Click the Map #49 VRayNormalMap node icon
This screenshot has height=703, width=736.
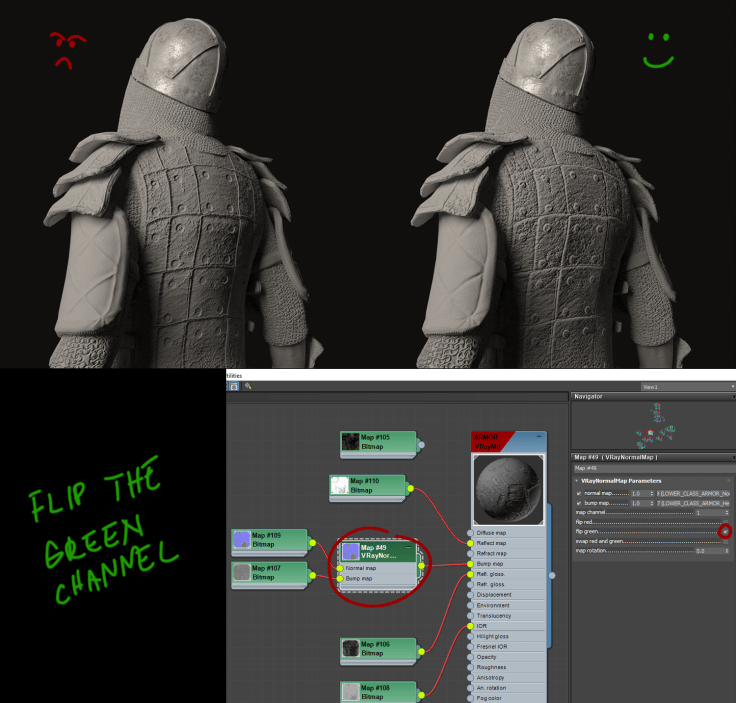tap(351, 552)
